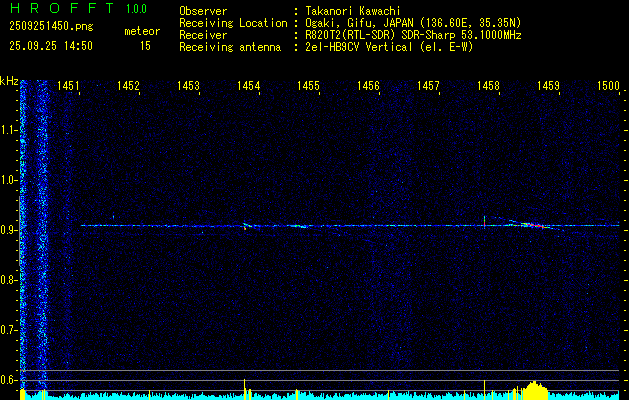The image size is (629, 400).
Task: Click the 1455 time marker
Action: pyautogui.click(x=308, y=85)
